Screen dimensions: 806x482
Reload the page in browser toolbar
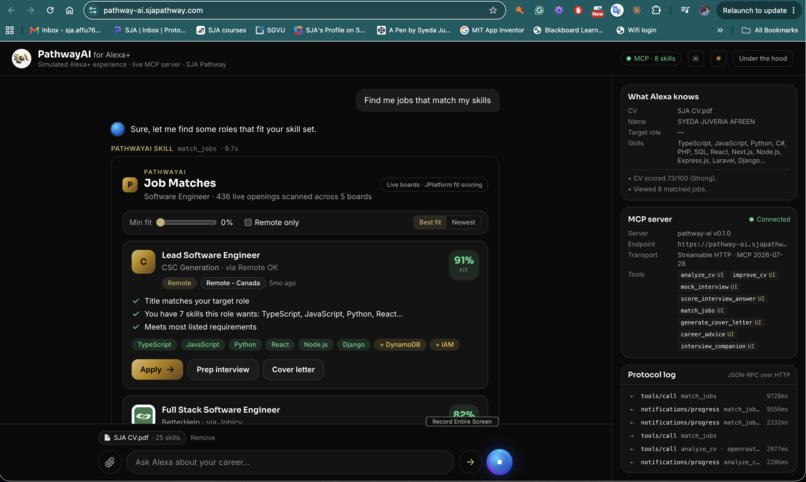[x=50, y=10]
